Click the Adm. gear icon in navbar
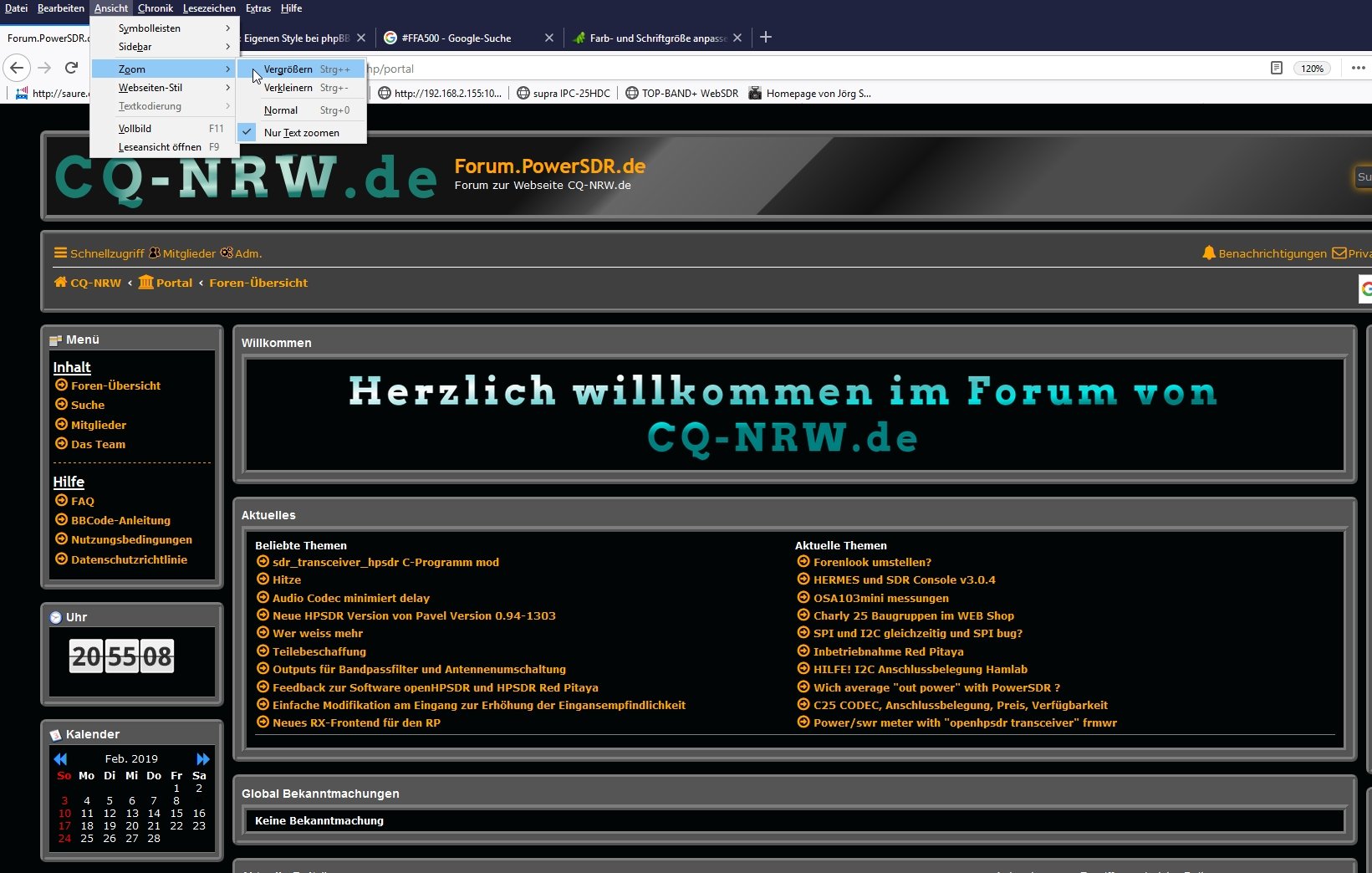Screen dimensions: 1372x873 coord(226,253)
